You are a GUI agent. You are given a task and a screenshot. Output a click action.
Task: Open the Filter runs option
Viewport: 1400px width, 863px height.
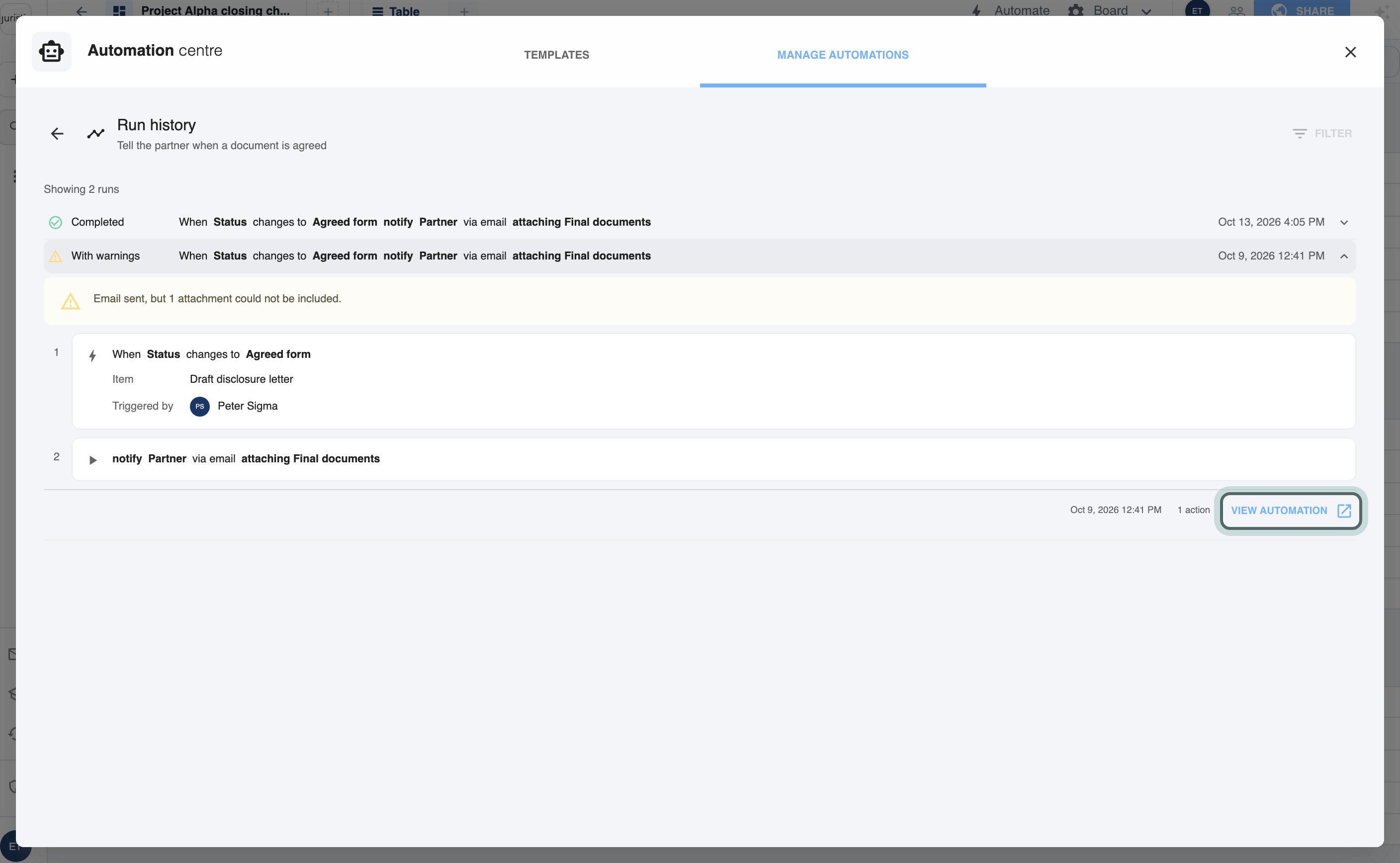tap(1322, 134)
